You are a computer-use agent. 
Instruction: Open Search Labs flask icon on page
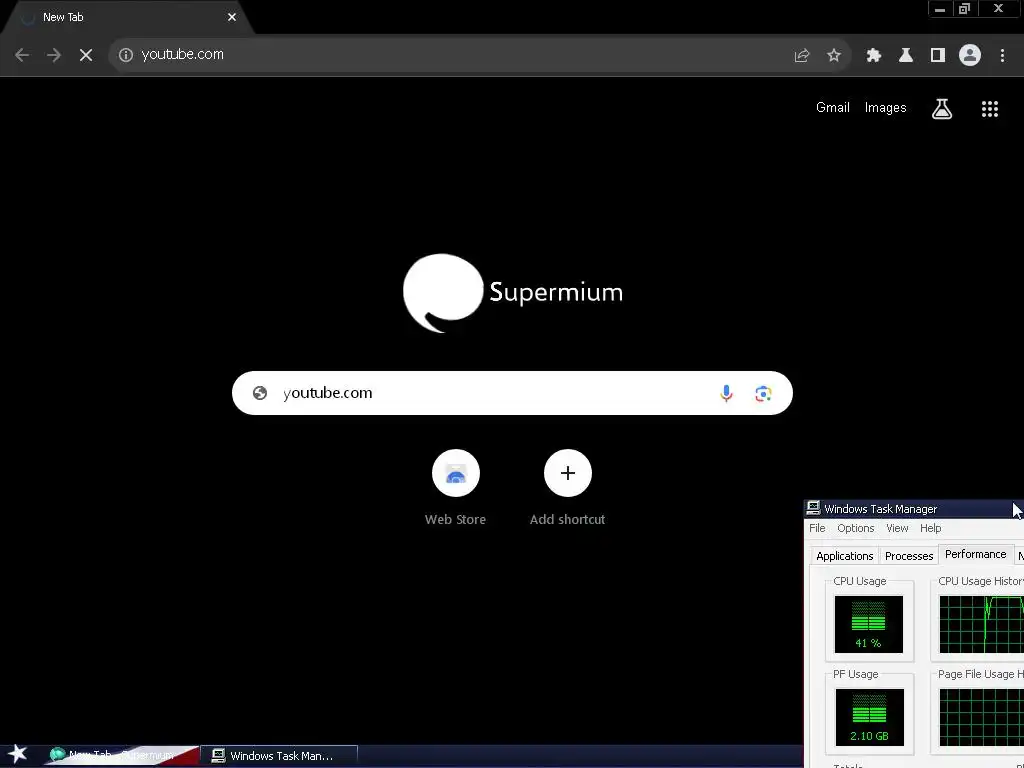point(942,109)
